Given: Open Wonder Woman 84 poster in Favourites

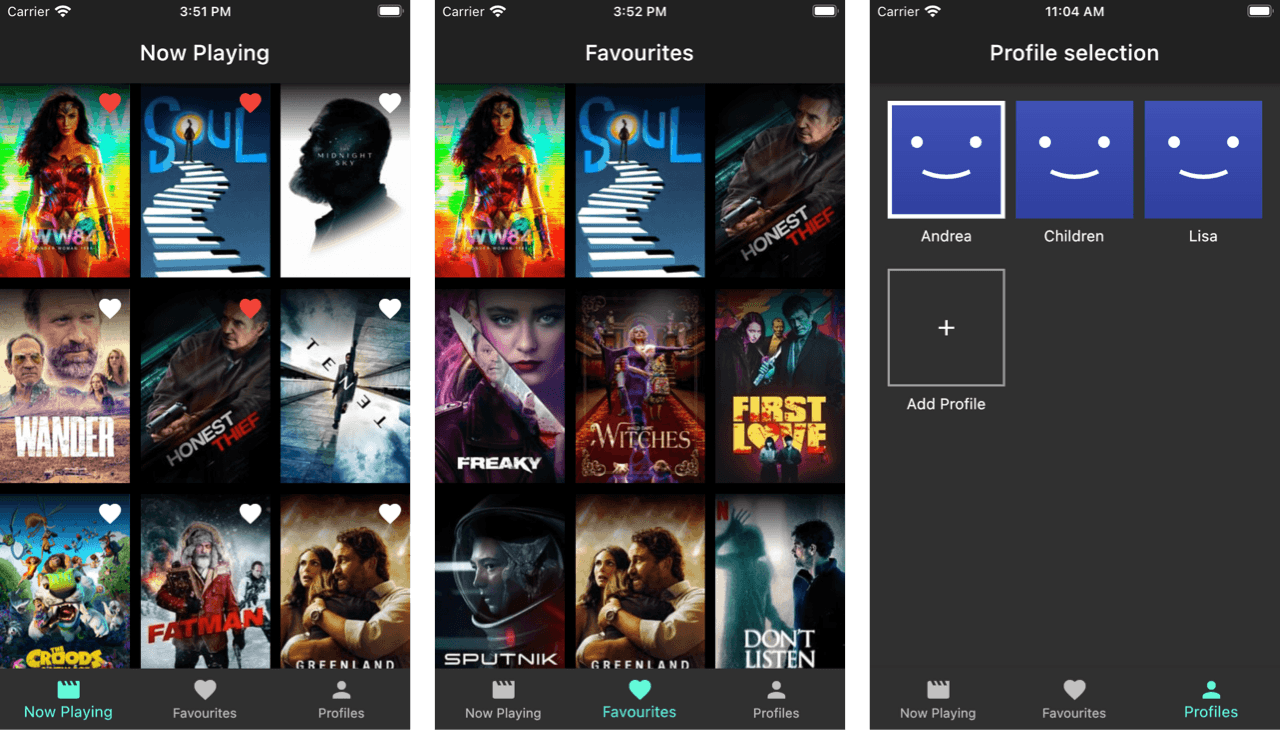Looking at the screenshot, I should tap(500, 181).
